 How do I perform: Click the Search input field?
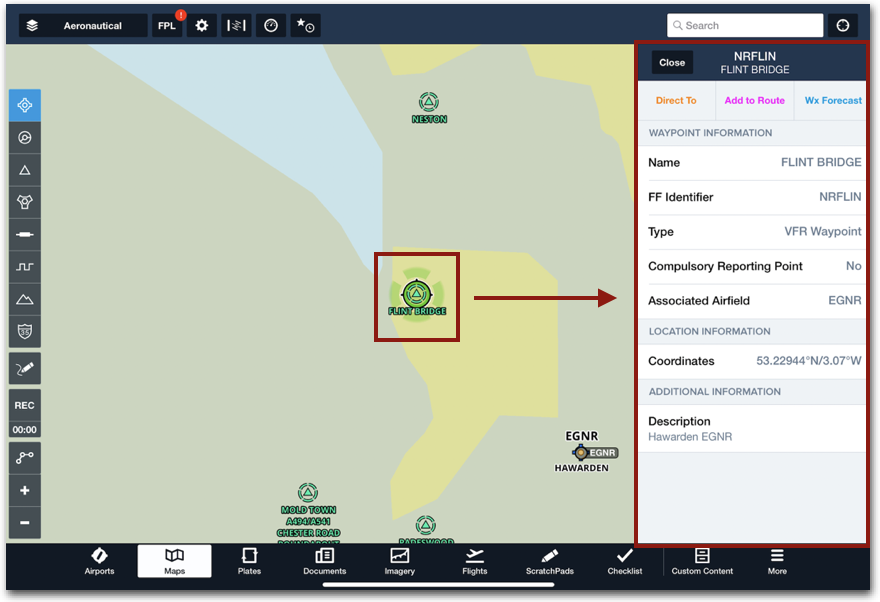click(744, 24)
